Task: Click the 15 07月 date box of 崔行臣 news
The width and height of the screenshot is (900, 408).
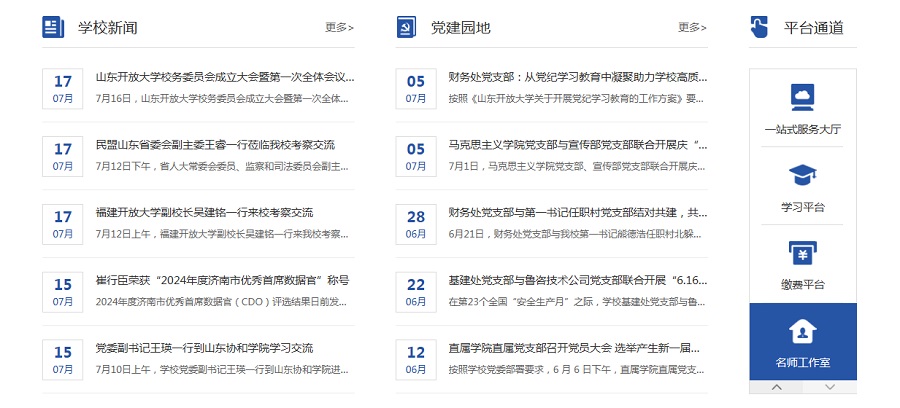Action: (x=63, y=292)
